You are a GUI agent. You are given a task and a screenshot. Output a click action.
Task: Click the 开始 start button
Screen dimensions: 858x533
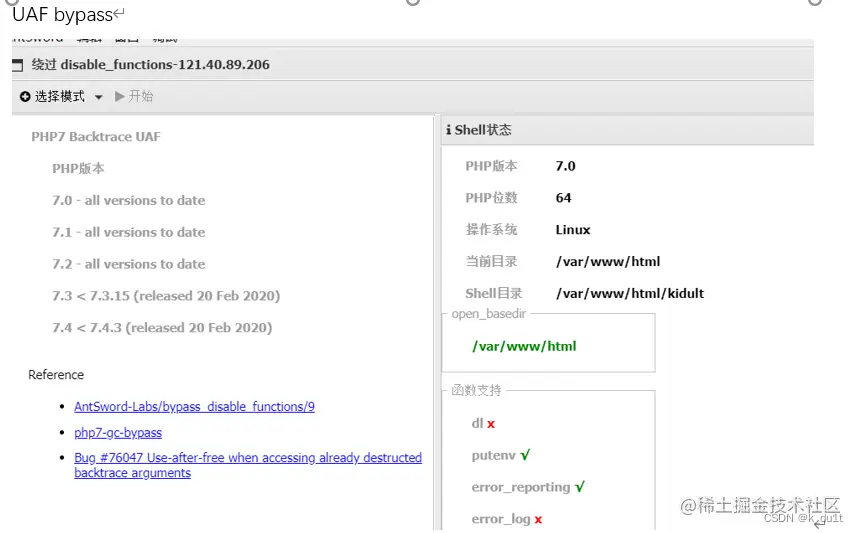134,97
